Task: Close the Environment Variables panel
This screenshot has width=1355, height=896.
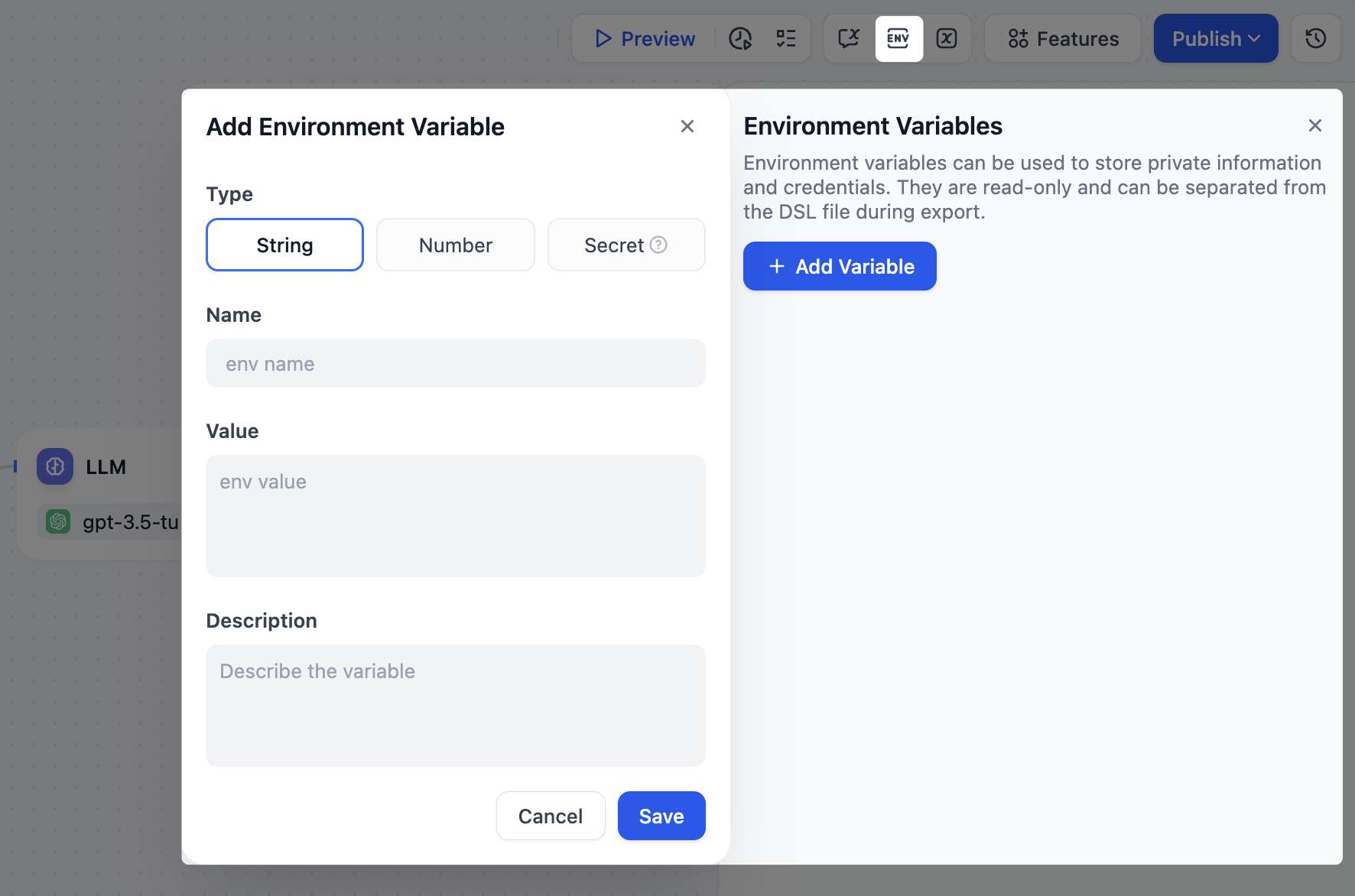Action: 1314,125
